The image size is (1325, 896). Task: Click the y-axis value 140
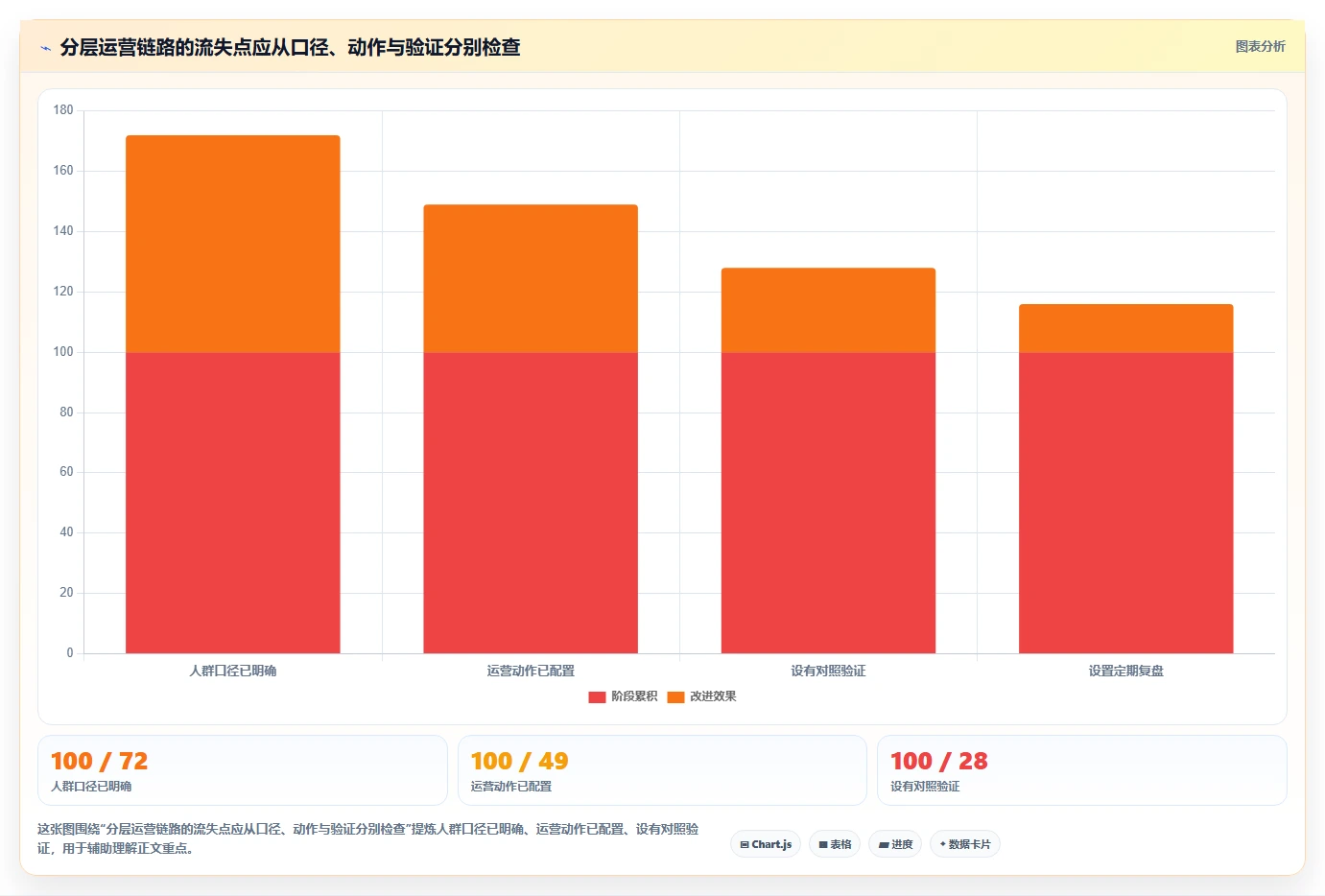63,231
